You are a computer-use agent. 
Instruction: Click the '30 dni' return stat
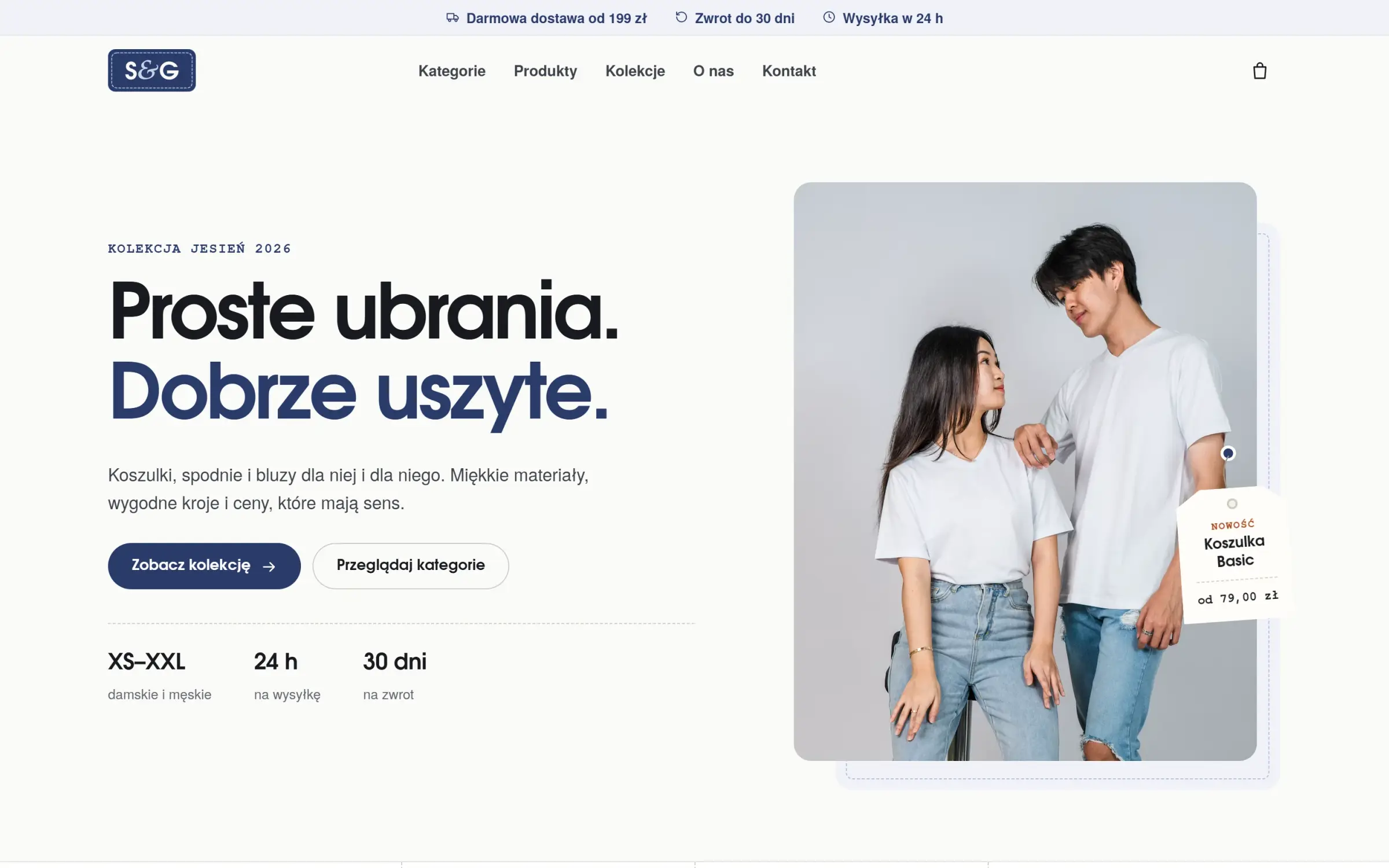click(395, 661)
